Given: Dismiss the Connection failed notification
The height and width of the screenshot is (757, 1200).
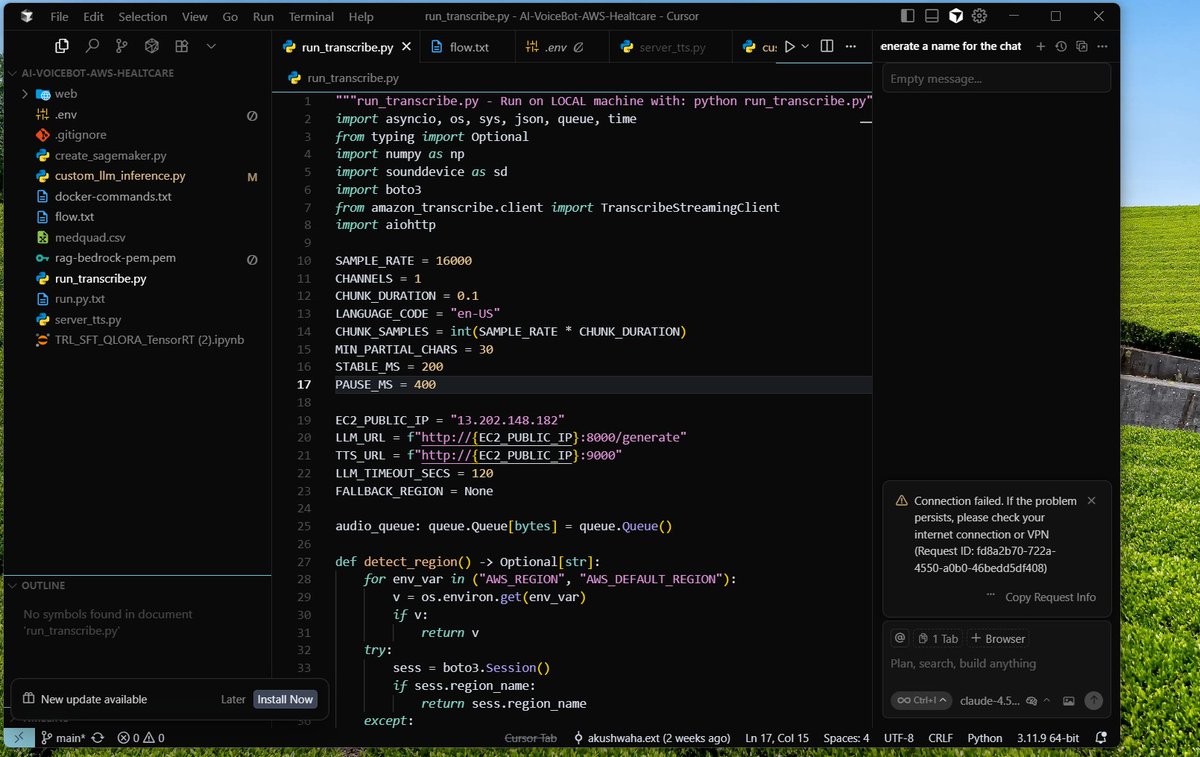Looking at the screenshot, I should [1091, 500].
